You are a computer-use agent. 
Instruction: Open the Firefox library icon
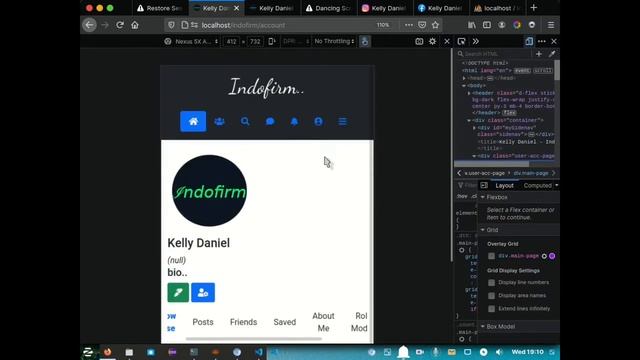tap(472, 25)
